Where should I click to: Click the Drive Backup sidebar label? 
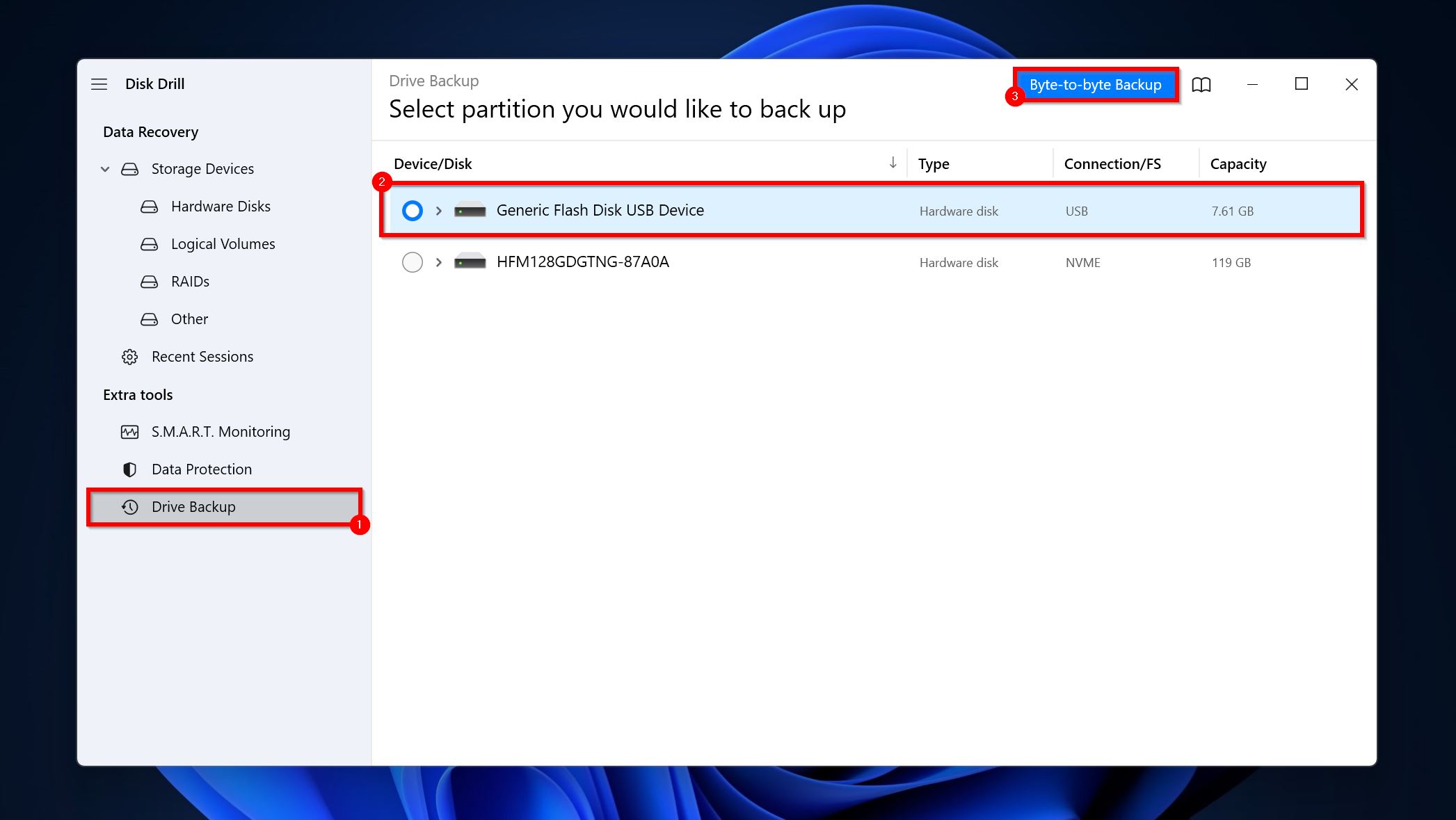coord(193,506)
